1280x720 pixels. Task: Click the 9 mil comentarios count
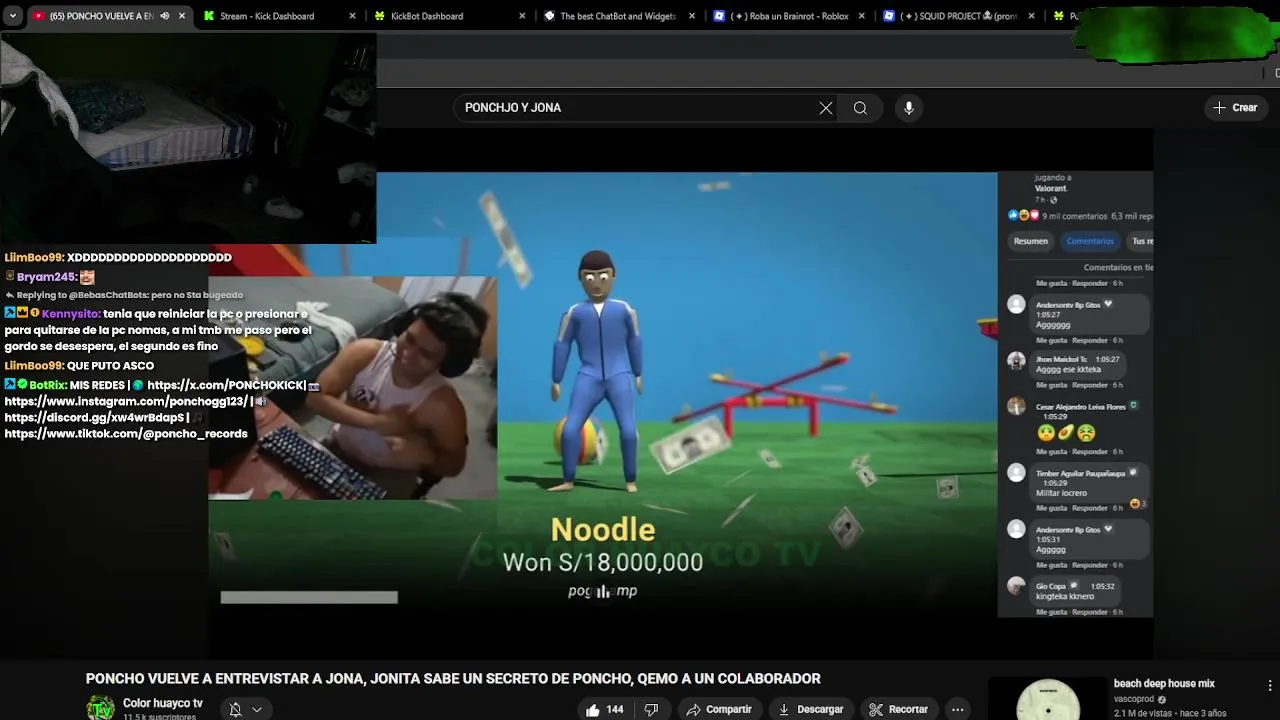point(1075,216)
